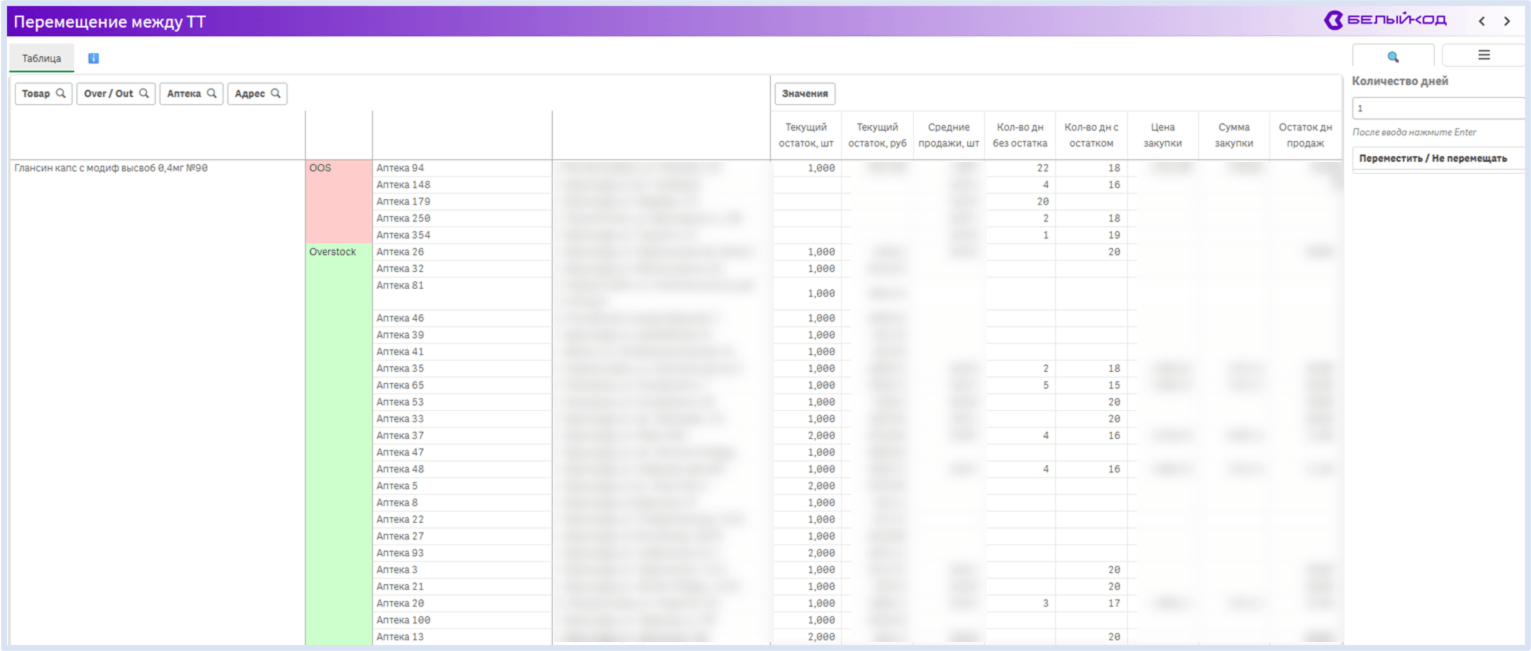Open the hamburger menu panel tab
This screenshot has height=651, width=1531.
pos(1484,55)
